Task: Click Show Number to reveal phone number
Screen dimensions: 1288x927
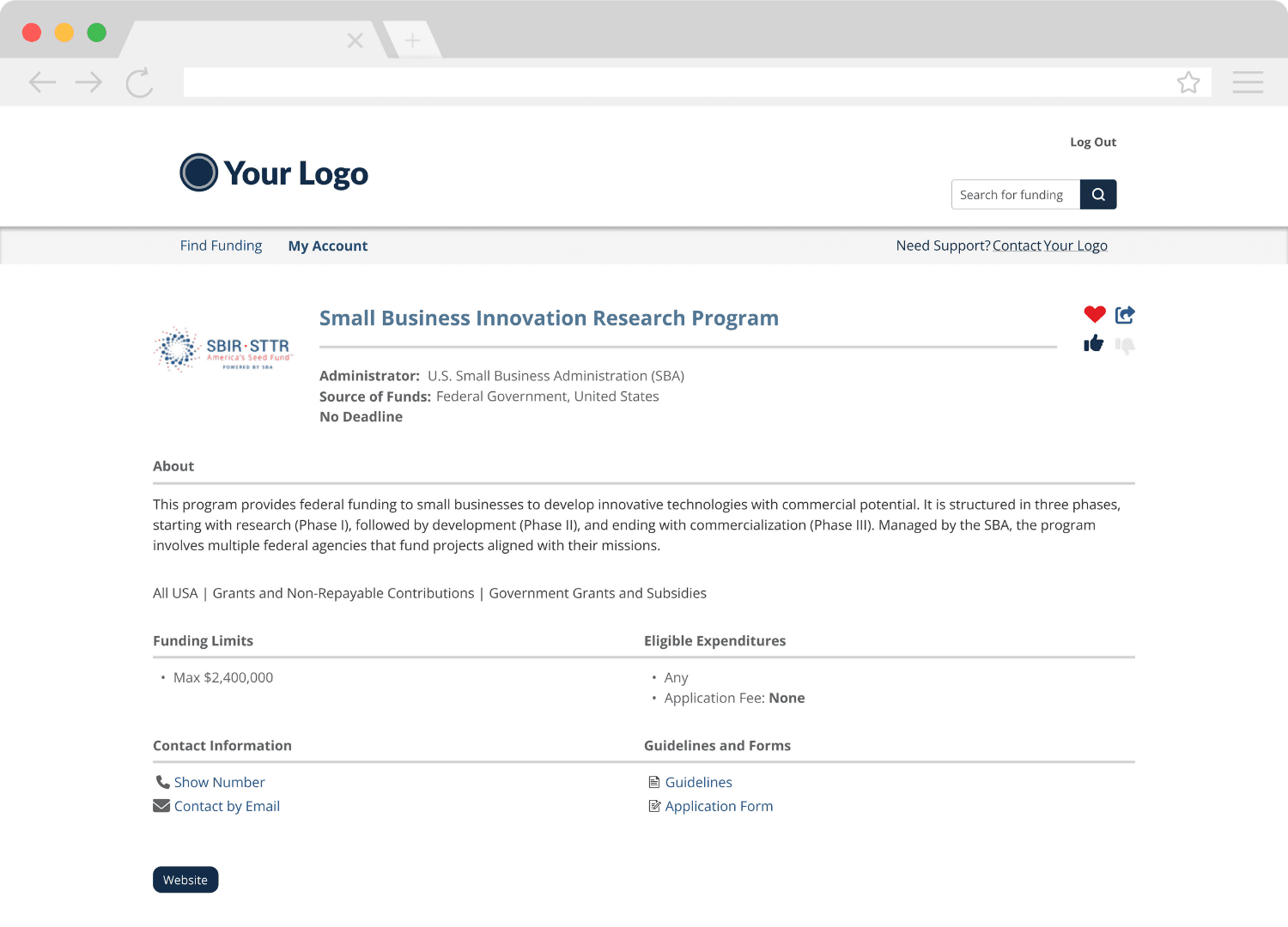Action: [x=219, y=781]
